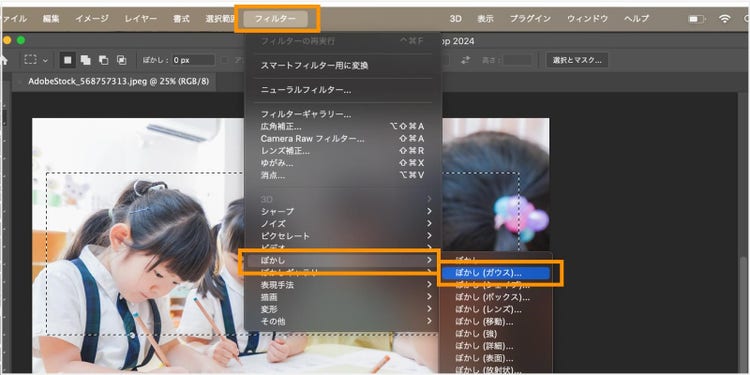Choose Camera Raw フィルター...
Viewport: 750px width, 375px height.
[342, 139]
